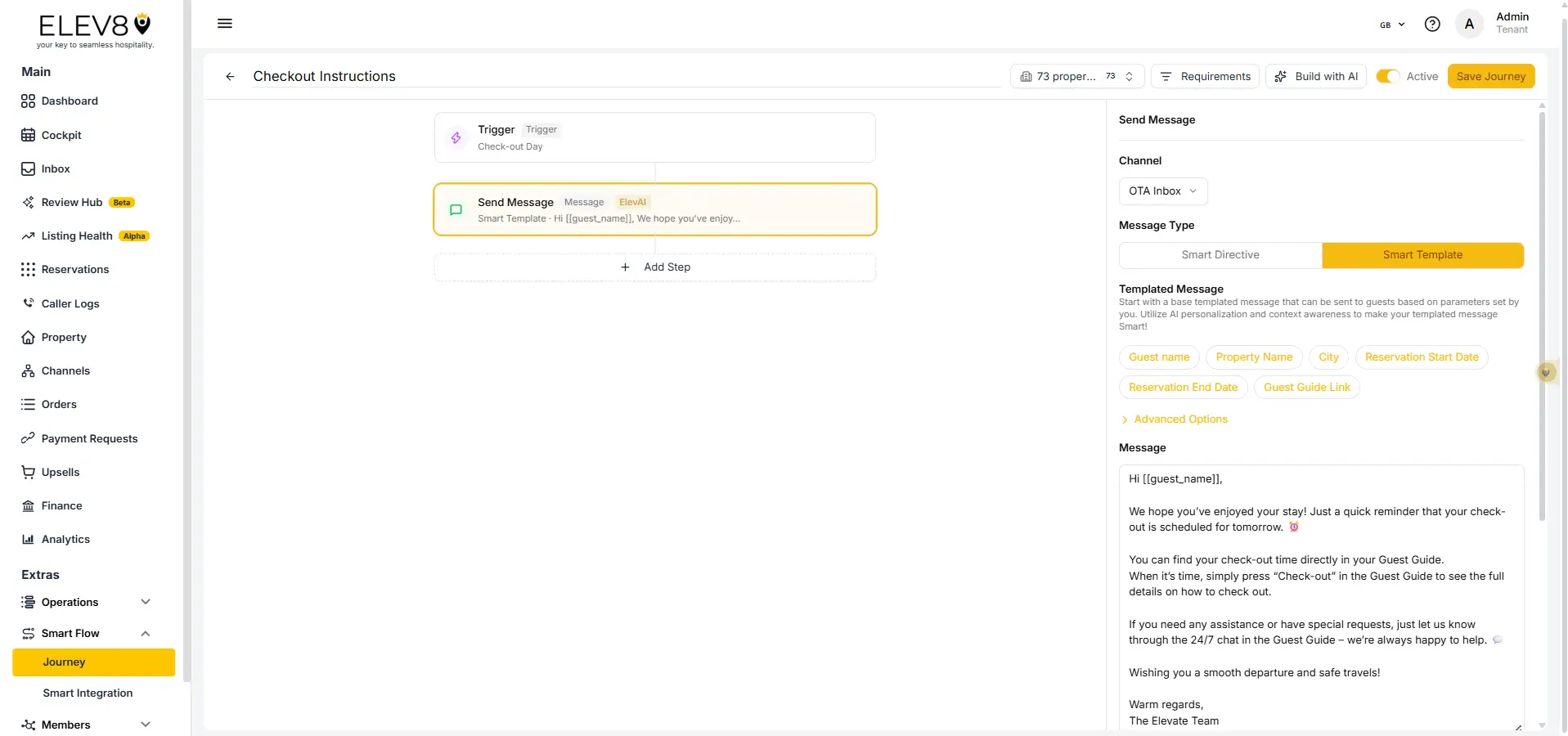This screenshot has width=1568, height=736.
Task: Click the Cockpit icon in sidebar
Action: [x=28, y=135]
